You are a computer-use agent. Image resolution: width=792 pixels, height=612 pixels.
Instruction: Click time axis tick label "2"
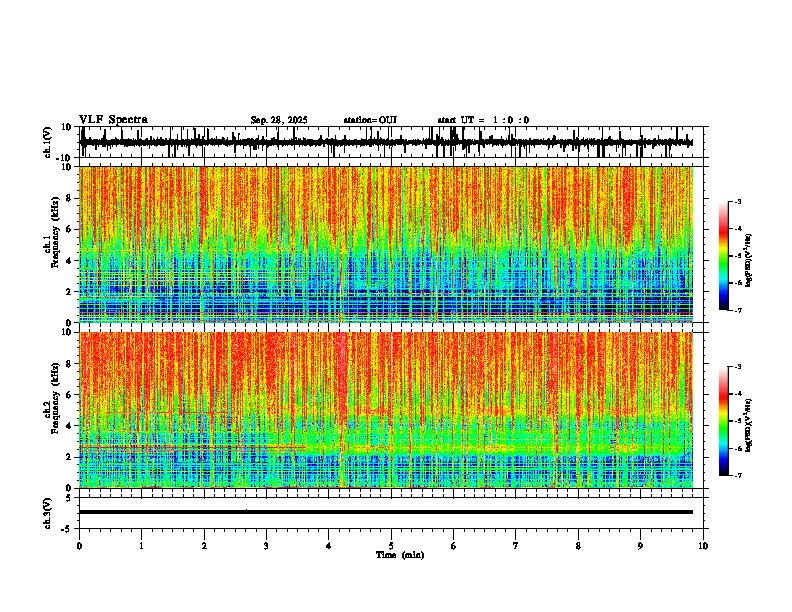204,546
